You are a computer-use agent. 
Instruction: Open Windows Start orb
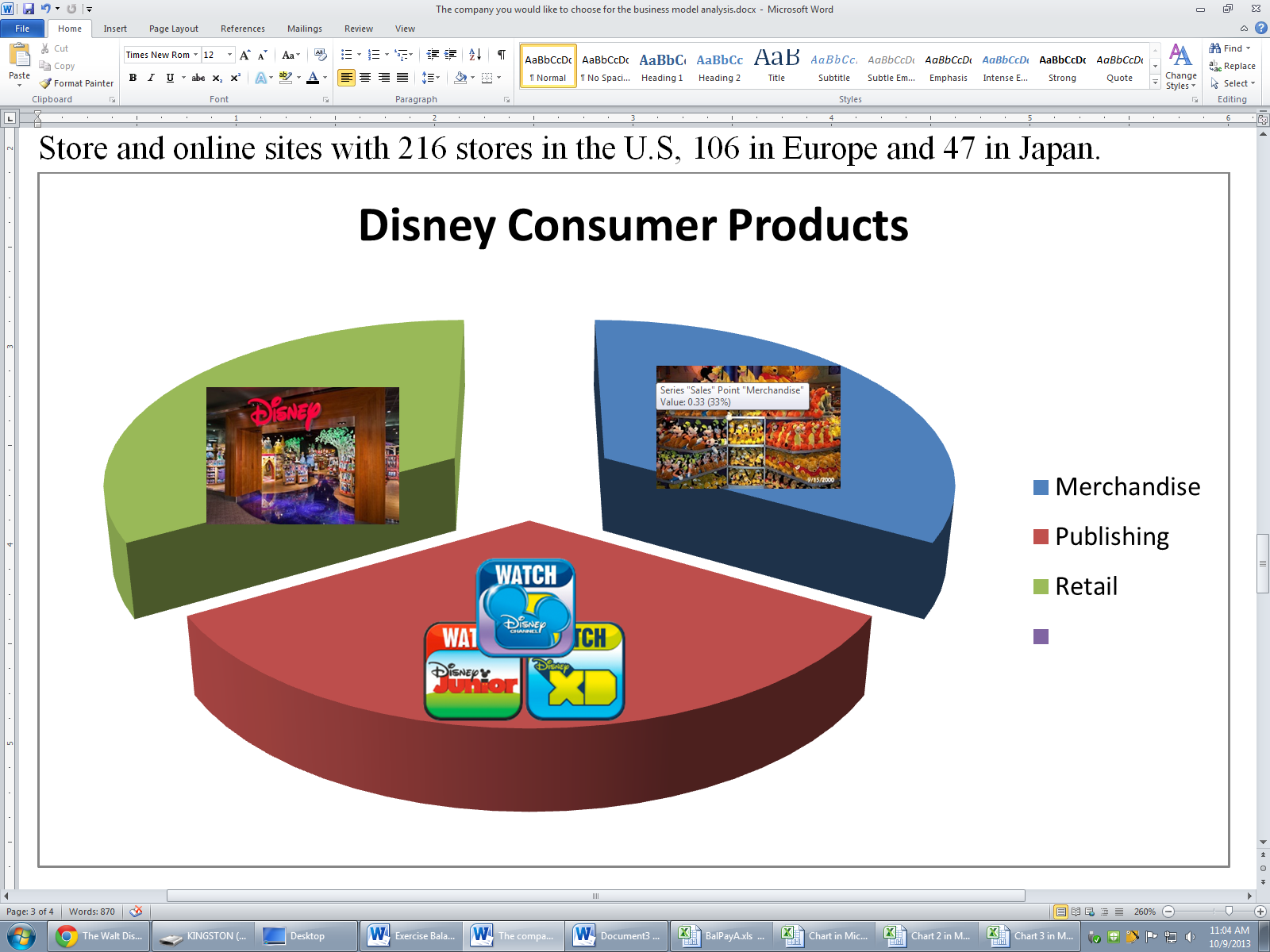click(x=22, y=936)
